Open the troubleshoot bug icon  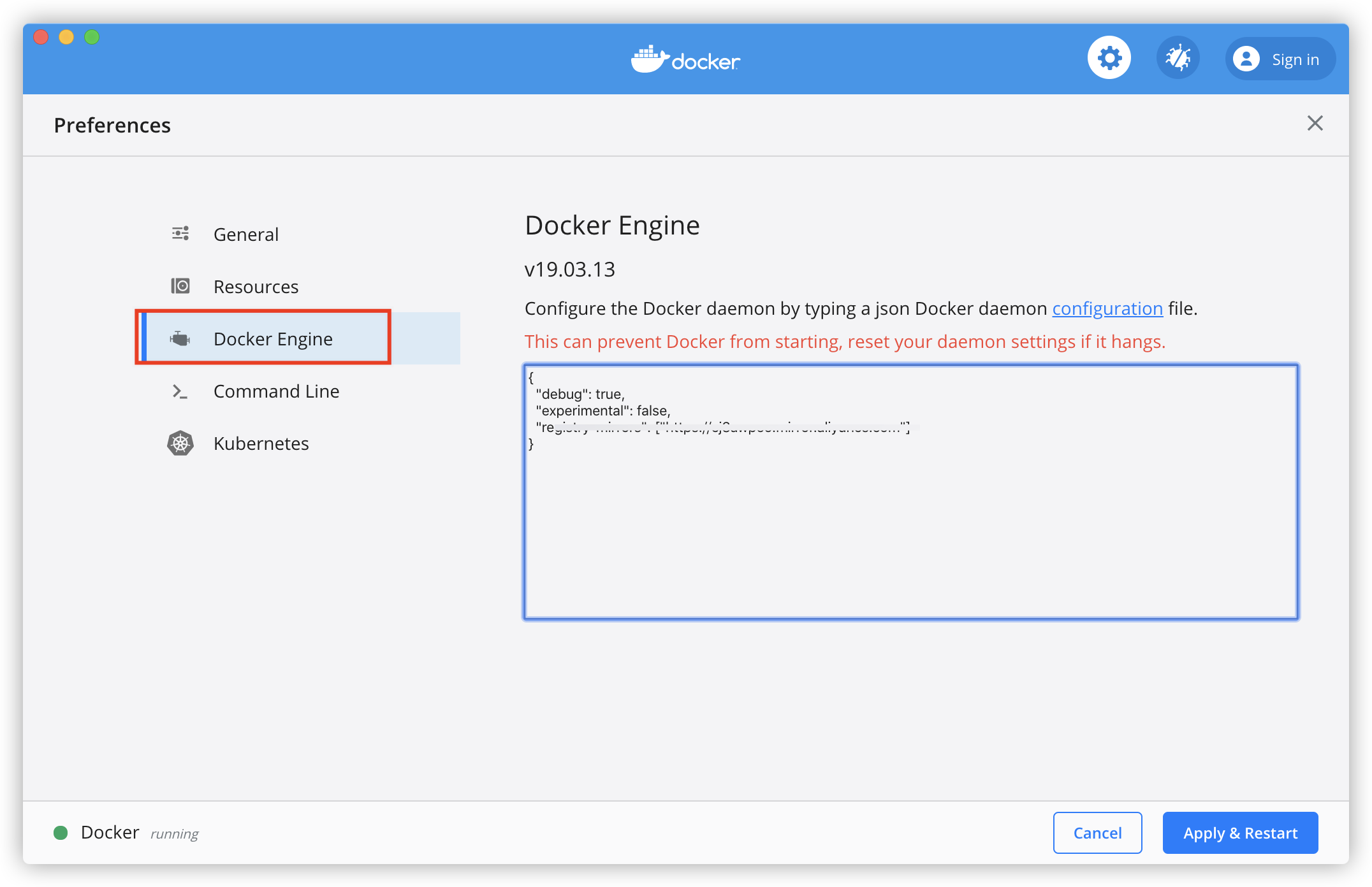pyautogui.click(x=1178, y=58)
